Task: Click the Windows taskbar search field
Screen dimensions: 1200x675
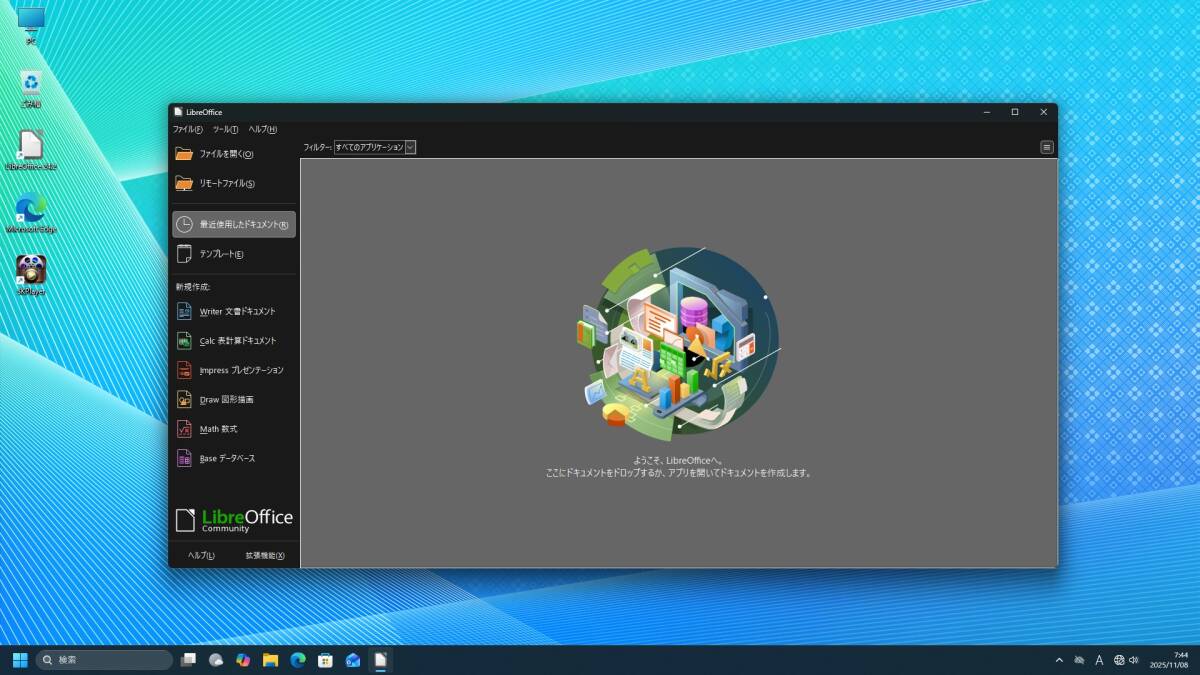Action: click(105, 660)
